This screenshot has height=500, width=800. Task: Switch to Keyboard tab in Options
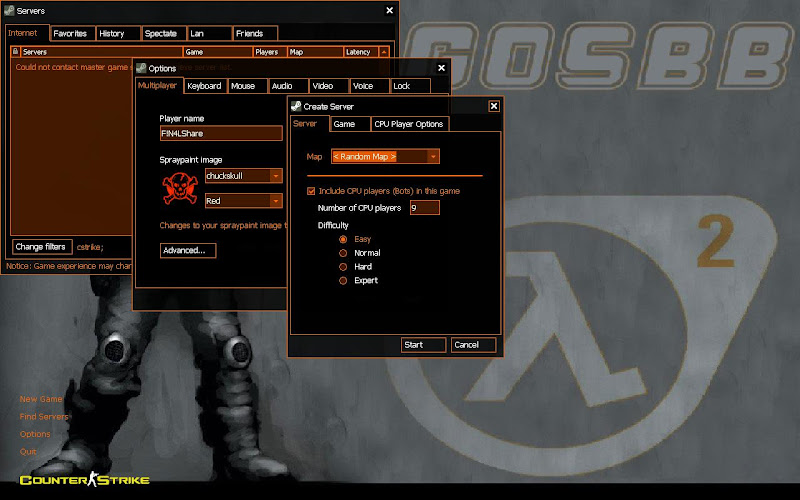pos(205,86)
